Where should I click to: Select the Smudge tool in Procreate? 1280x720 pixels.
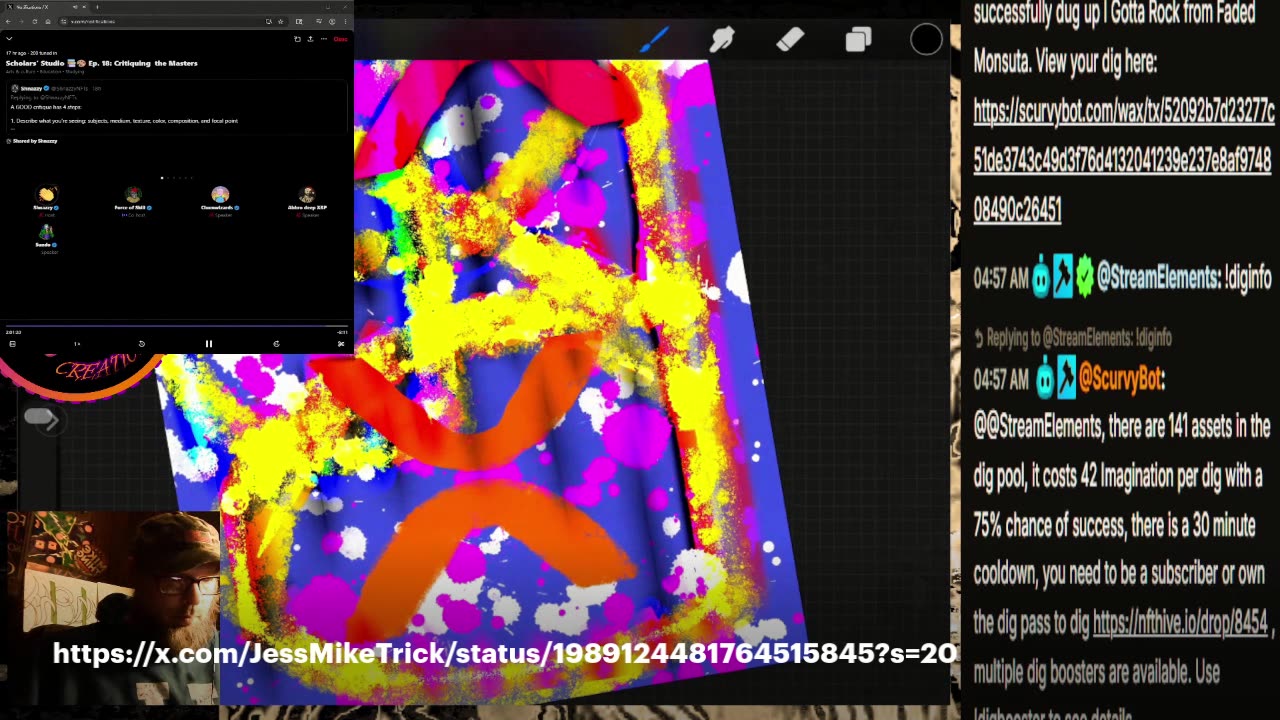pyautogui.click(x=722, y=40)
